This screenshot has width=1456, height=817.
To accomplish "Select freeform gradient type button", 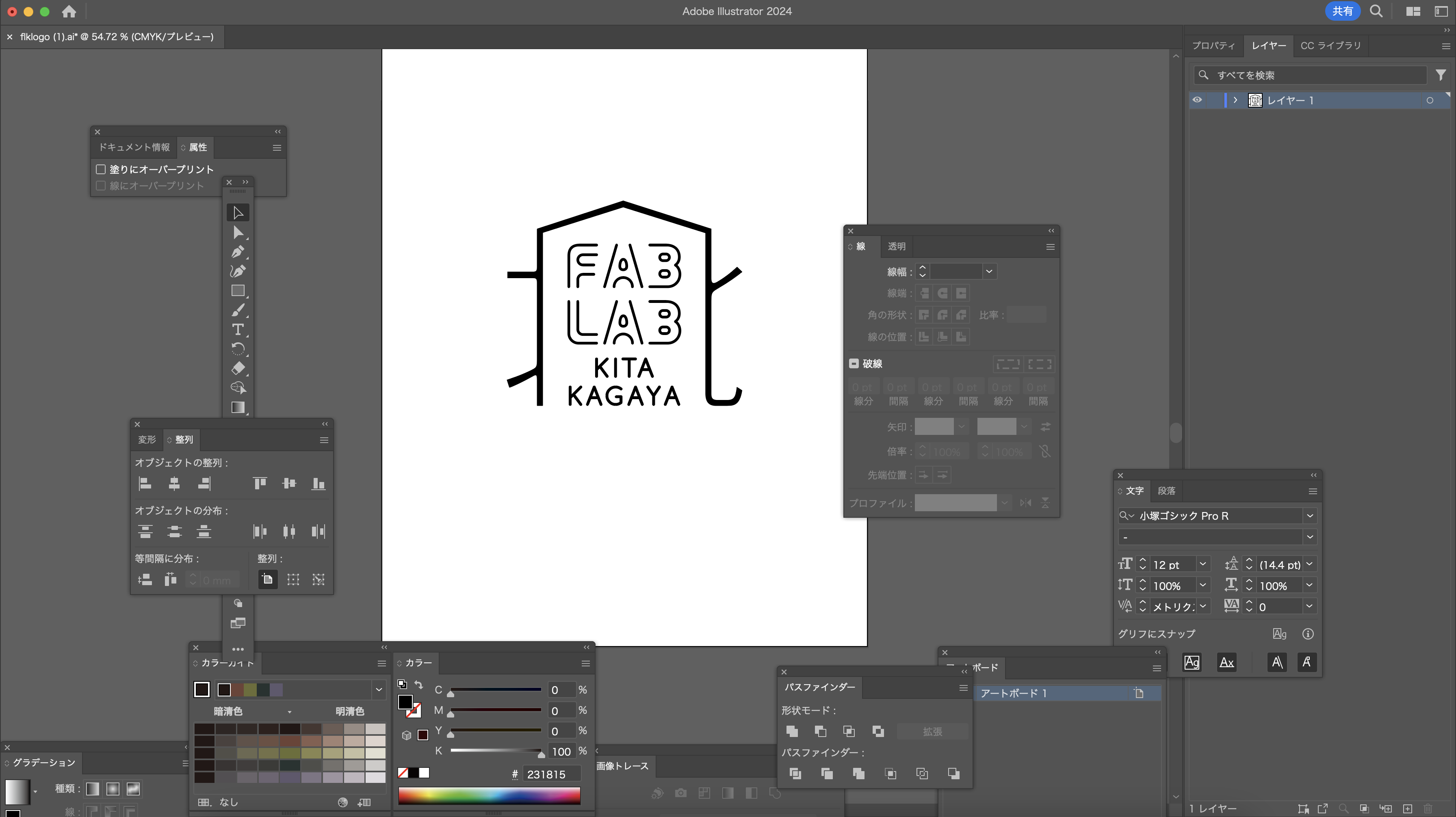I will point(133,789).
